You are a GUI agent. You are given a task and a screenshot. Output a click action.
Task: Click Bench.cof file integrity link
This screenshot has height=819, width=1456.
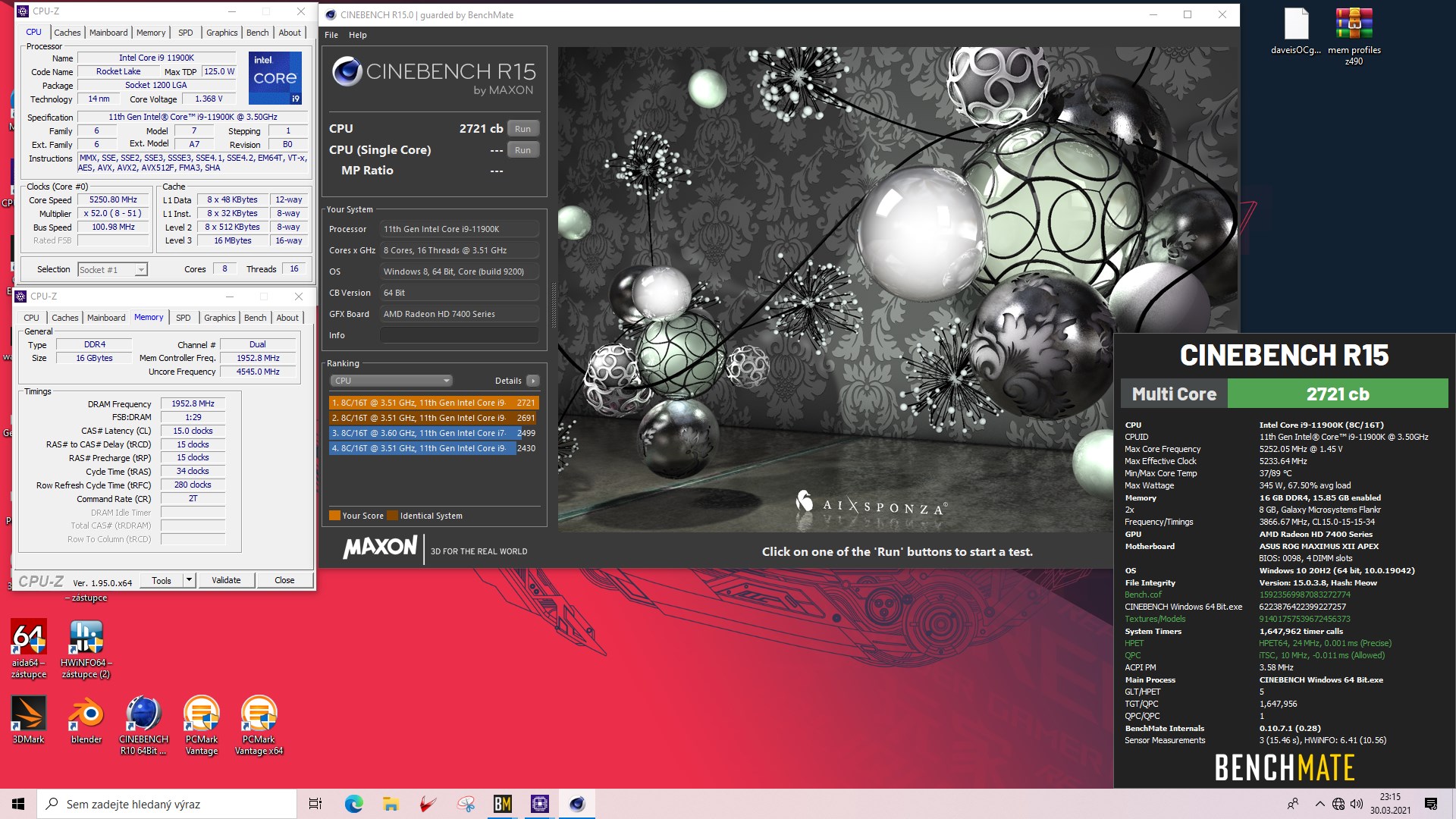click(1143, 595)
